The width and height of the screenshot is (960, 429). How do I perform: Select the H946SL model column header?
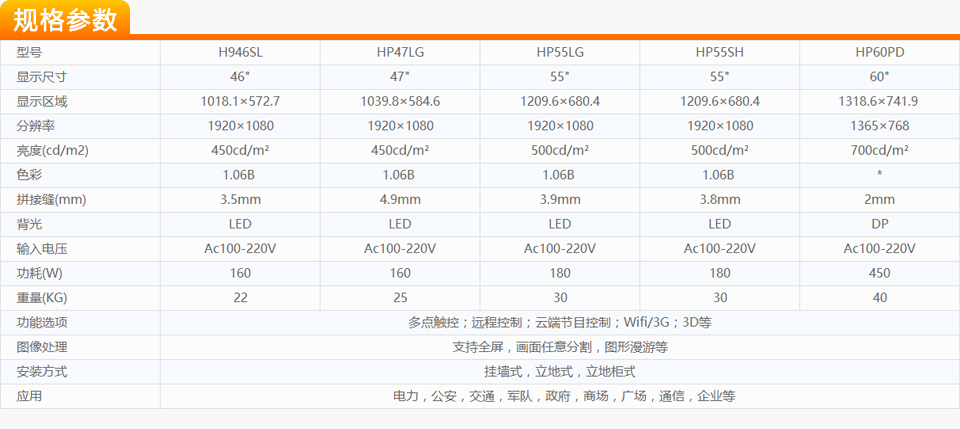point(240,52)
